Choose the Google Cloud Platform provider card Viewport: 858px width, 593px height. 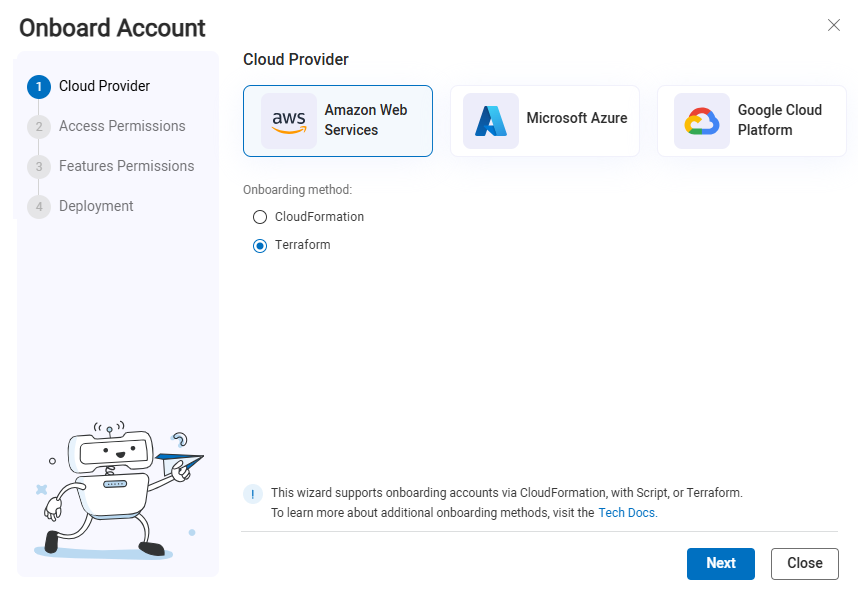click(x=752, y=121)
